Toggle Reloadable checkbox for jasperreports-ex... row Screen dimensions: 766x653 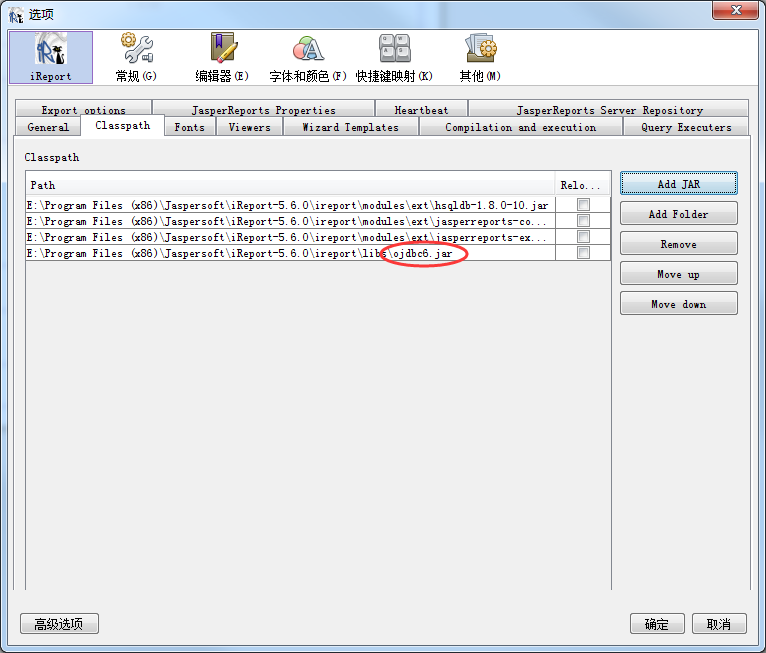583,237
